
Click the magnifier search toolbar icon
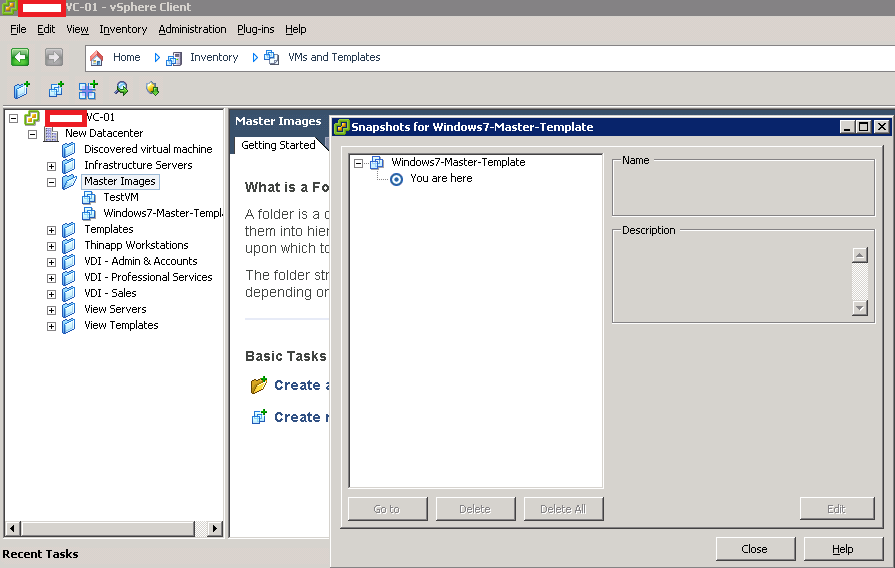tap(121, 88)
